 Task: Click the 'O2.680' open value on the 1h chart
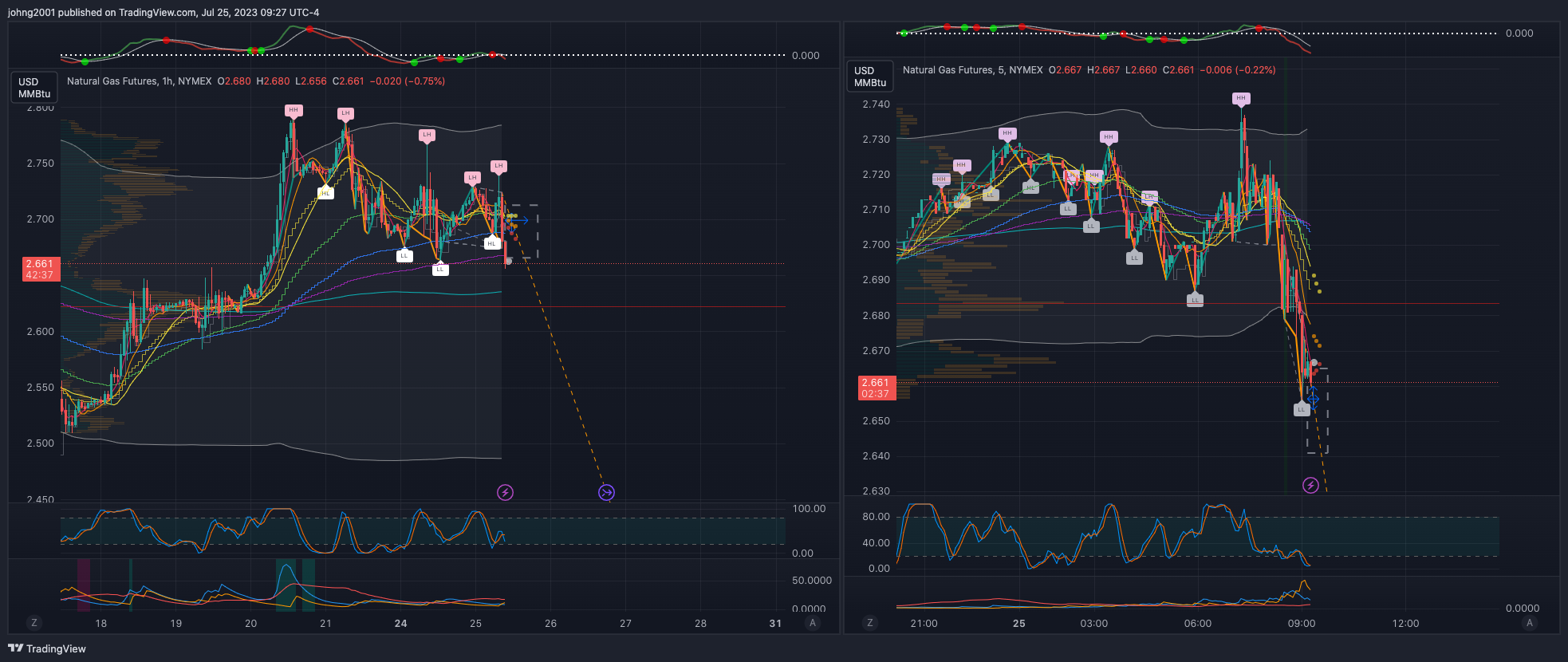click(x=234, y=81)
